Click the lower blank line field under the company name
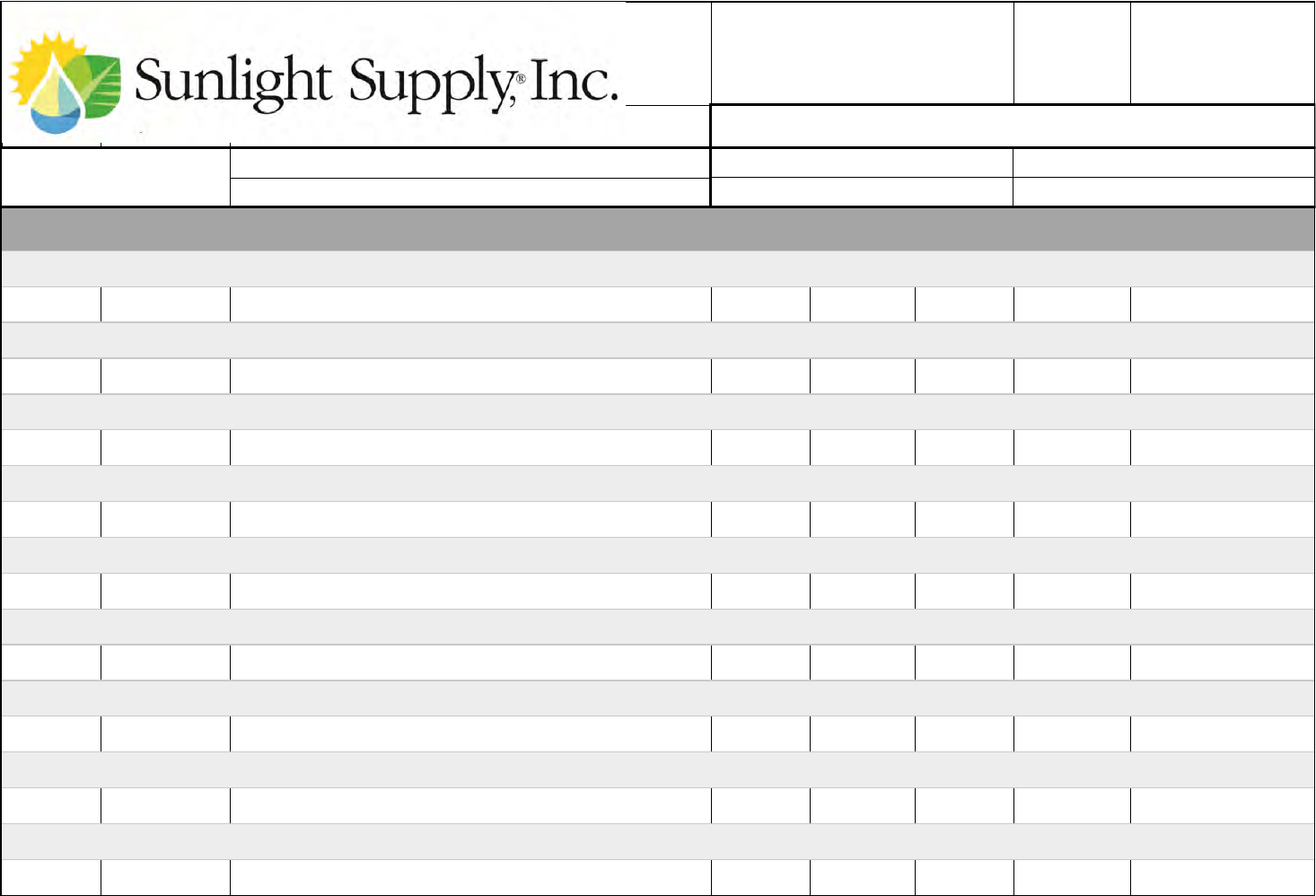This screenshot has height=896, width=1316. tap(469, 192)
